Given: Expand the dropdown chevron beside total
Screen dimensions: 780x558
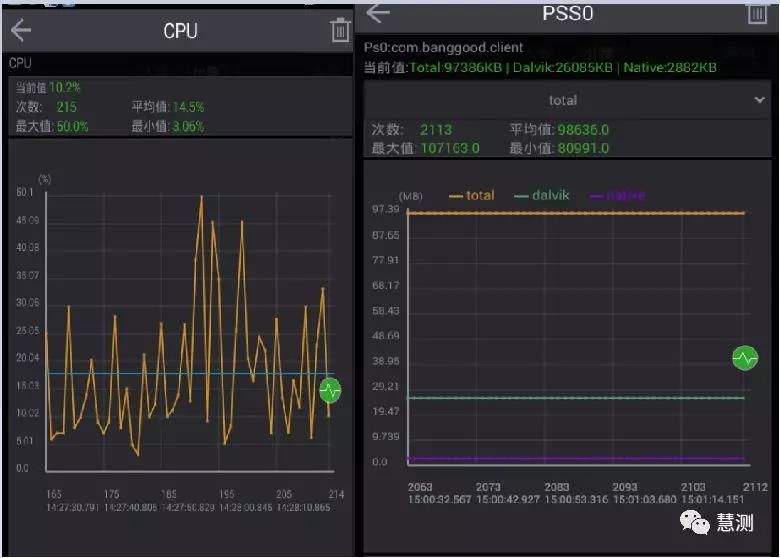Looking at the screenshot, I should point(759,100).
